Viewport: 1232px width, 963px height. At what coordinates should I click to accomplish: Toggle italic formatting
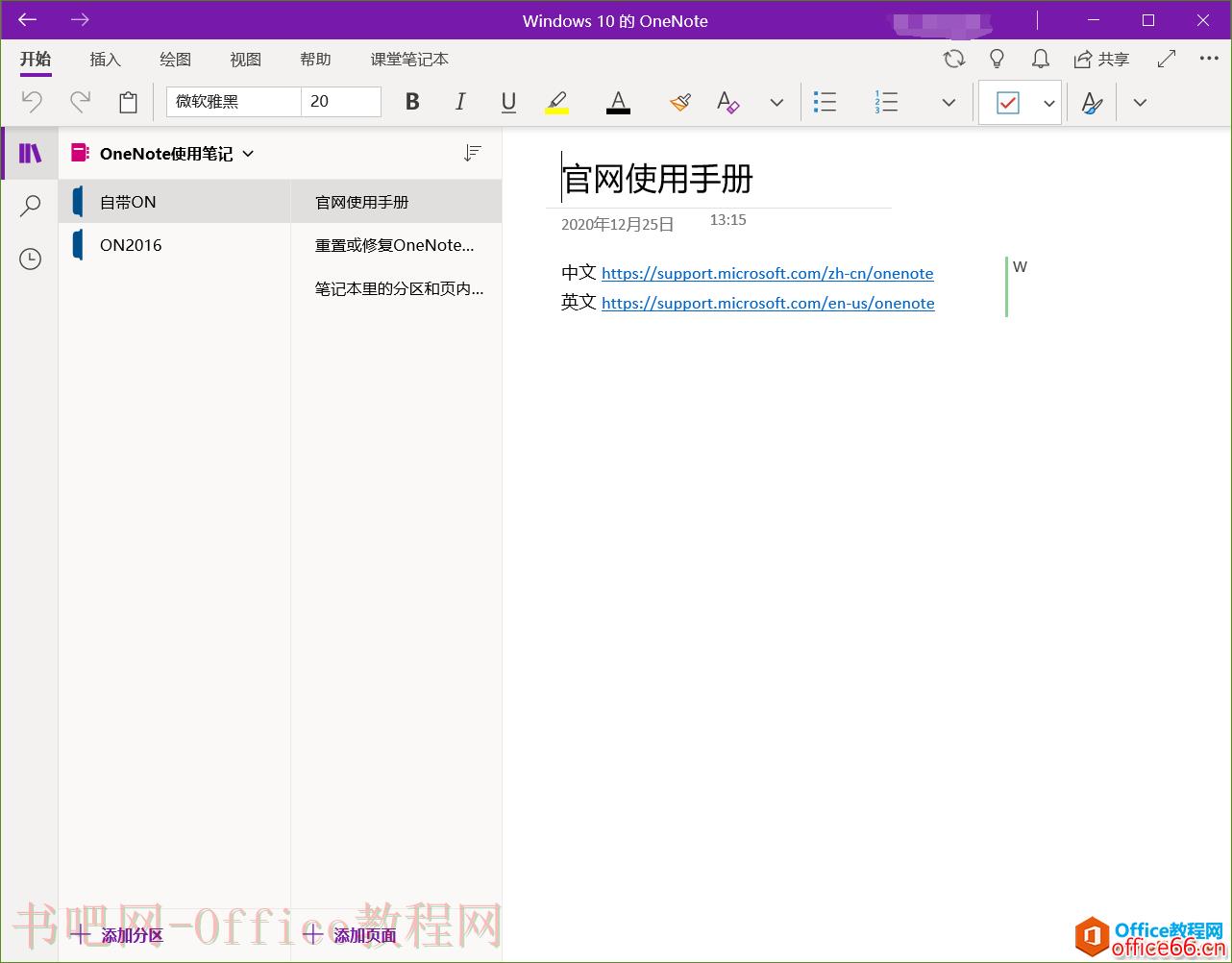[460, 102]
